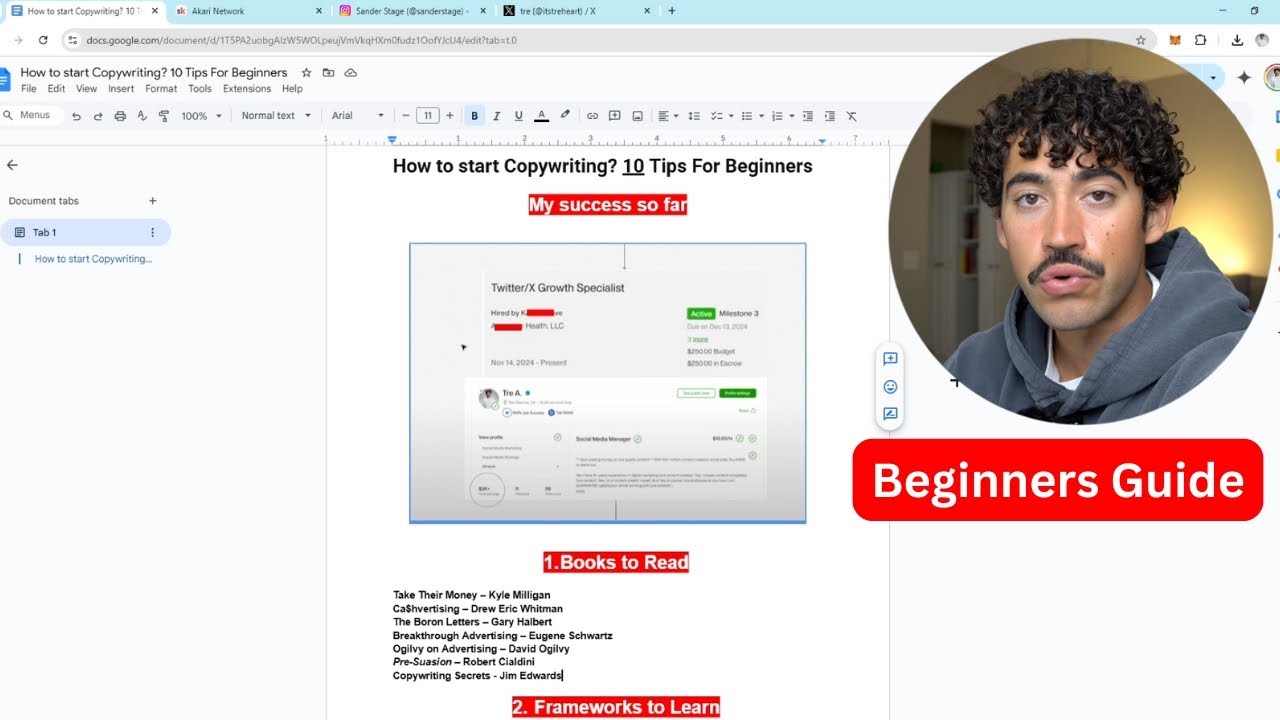Toggle italic formatting

(497, 116)
